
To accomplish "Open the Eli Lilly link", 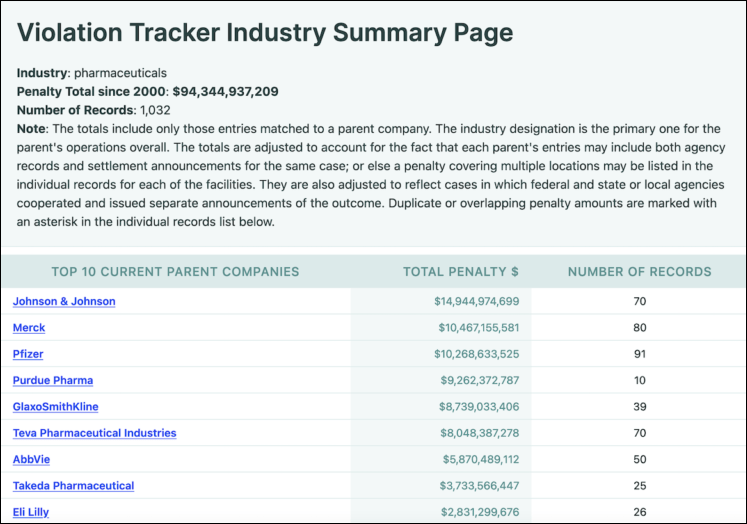I will point(31,512).
